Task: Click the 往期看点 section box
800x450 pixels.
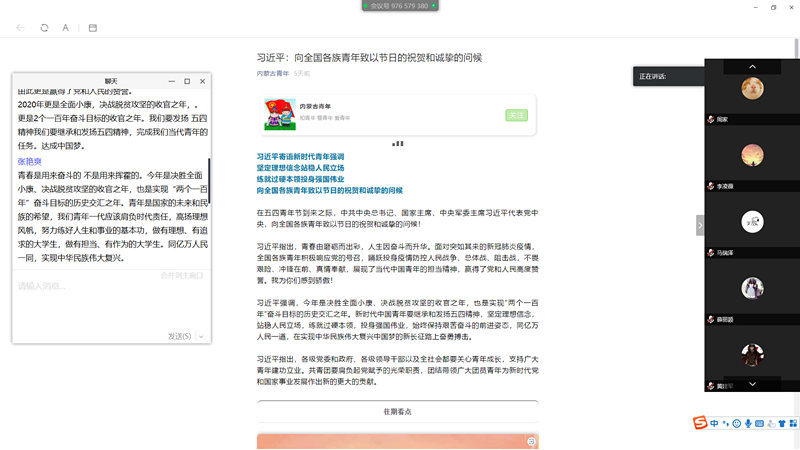Action: tap(397, 411)
